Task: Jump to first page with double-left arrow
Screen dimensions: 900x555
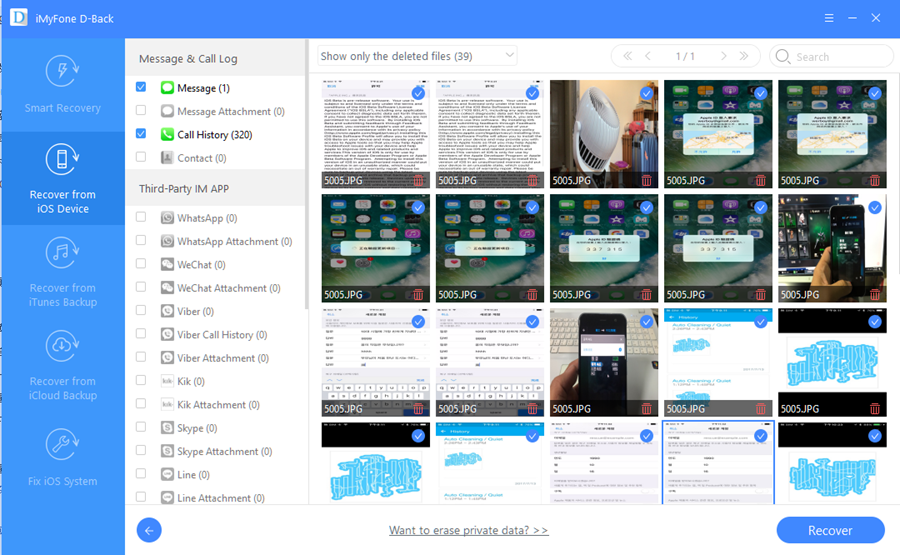Action: (627, 56)
